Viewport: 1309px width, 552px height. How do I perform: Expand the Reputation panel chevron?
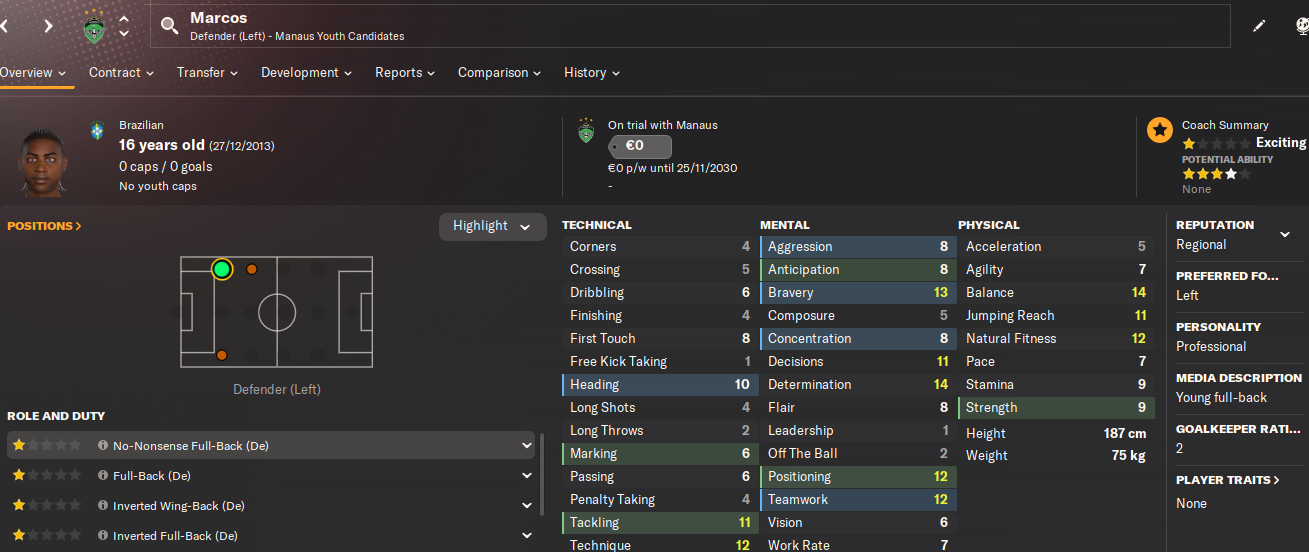tap(1285, 235)
